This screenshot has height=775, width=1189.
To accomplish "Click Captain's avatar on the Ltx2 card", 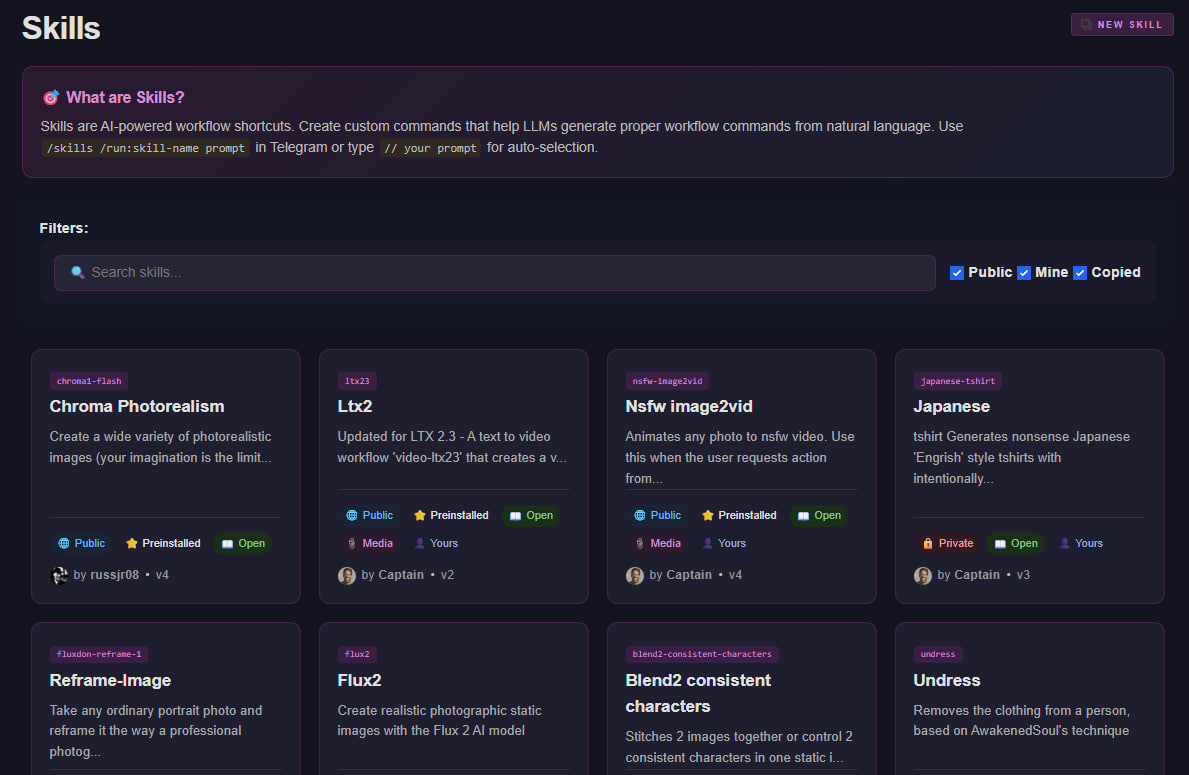I will click(x=347, y=575).
